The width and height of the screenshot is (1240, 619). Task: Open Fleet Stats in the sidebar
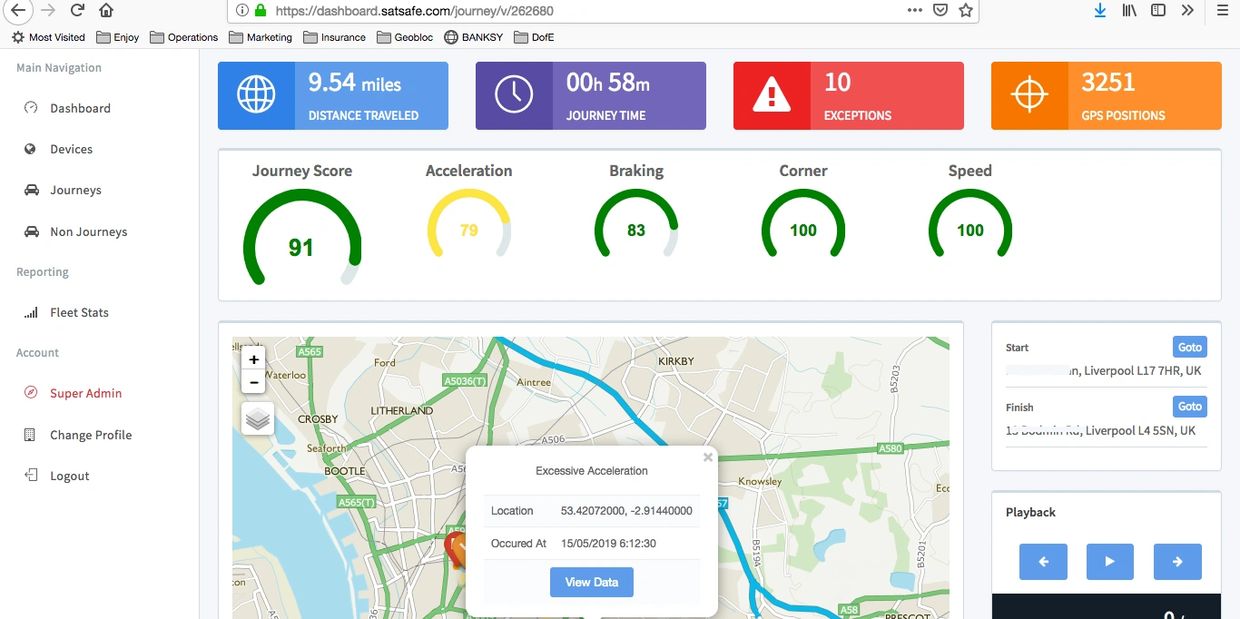click(79, 312)
